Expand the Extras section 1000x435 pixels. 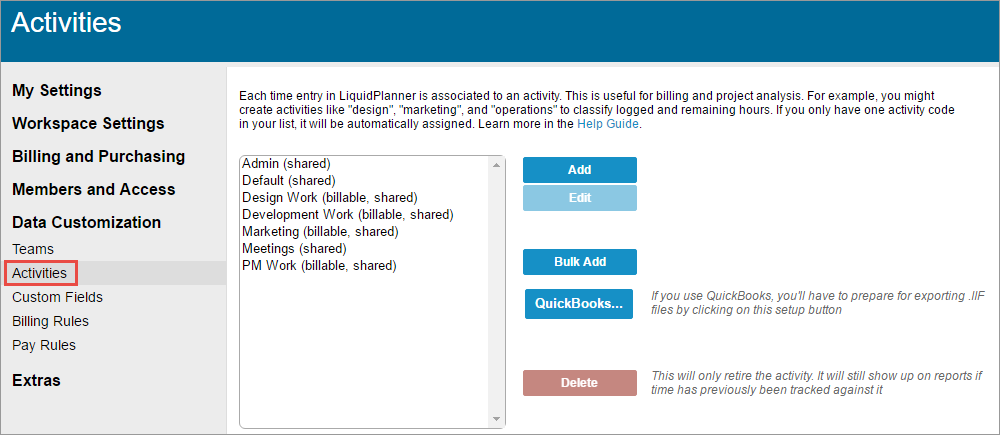(36, 380)
